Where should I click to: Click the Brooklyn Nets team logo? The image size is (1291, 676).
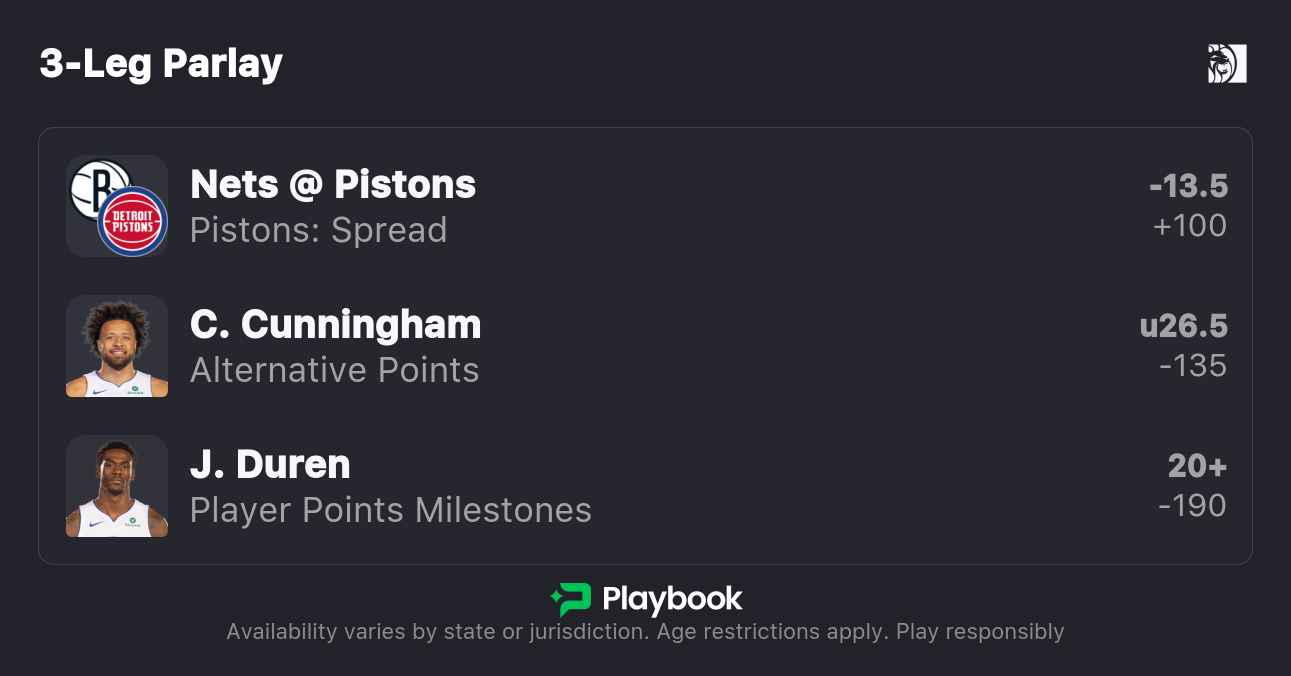pyautogui.click(x=98, y=189)
